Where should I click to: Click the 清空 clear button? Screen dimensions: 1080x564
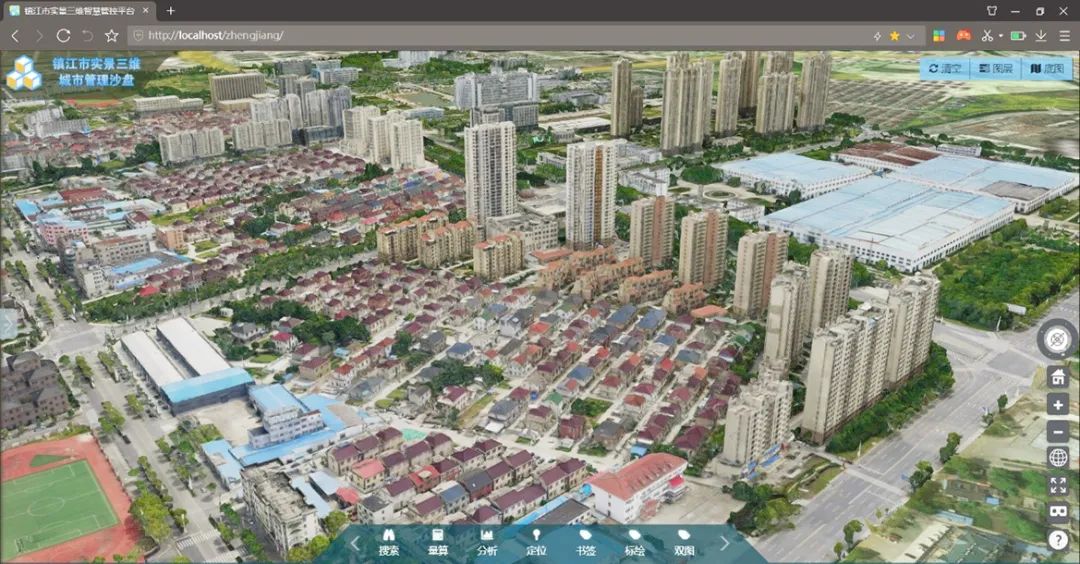coord(944,69)
